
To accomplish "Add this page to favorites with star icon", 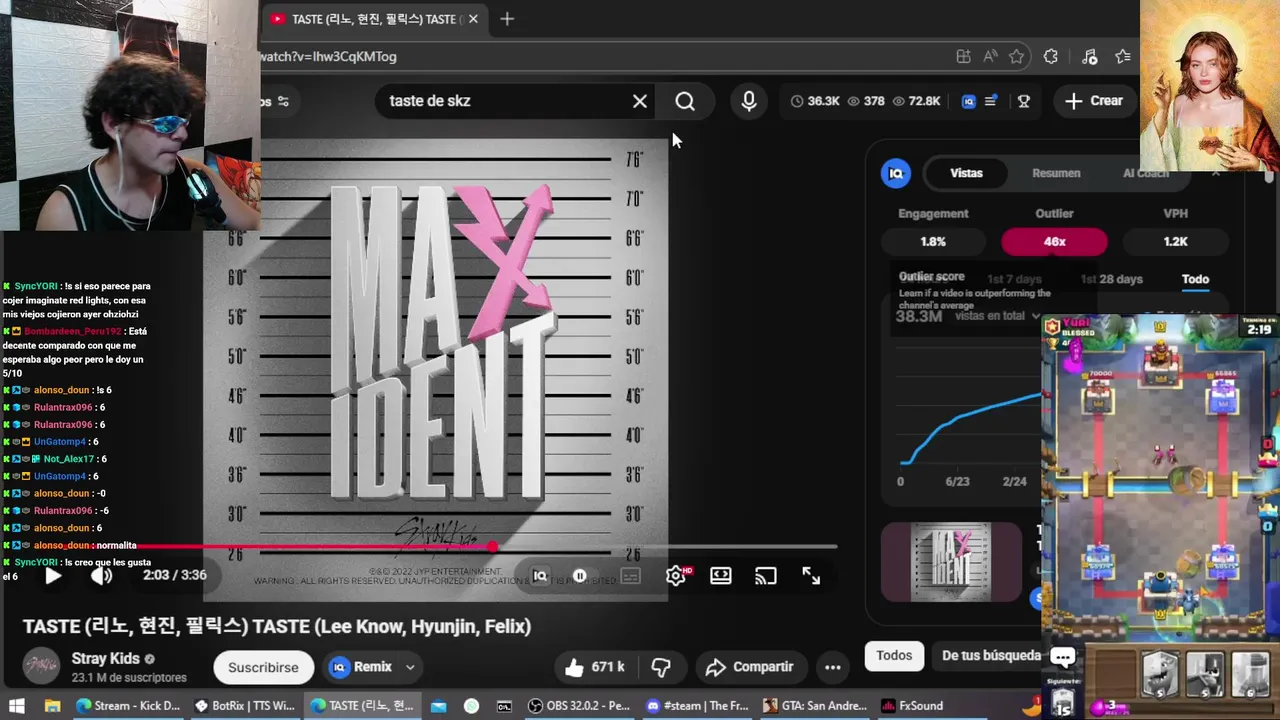I will 1017,57.
